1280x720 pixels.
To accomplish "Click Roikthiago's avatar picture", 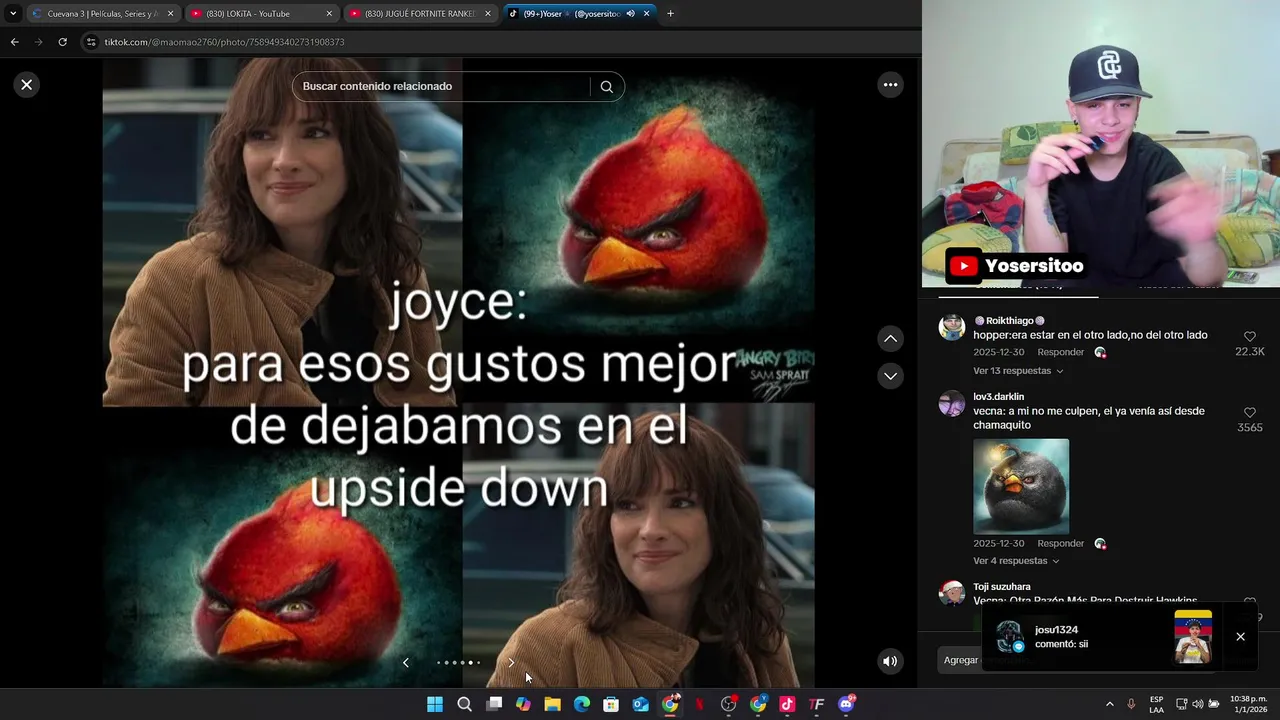I will click(x=952, y=327).
